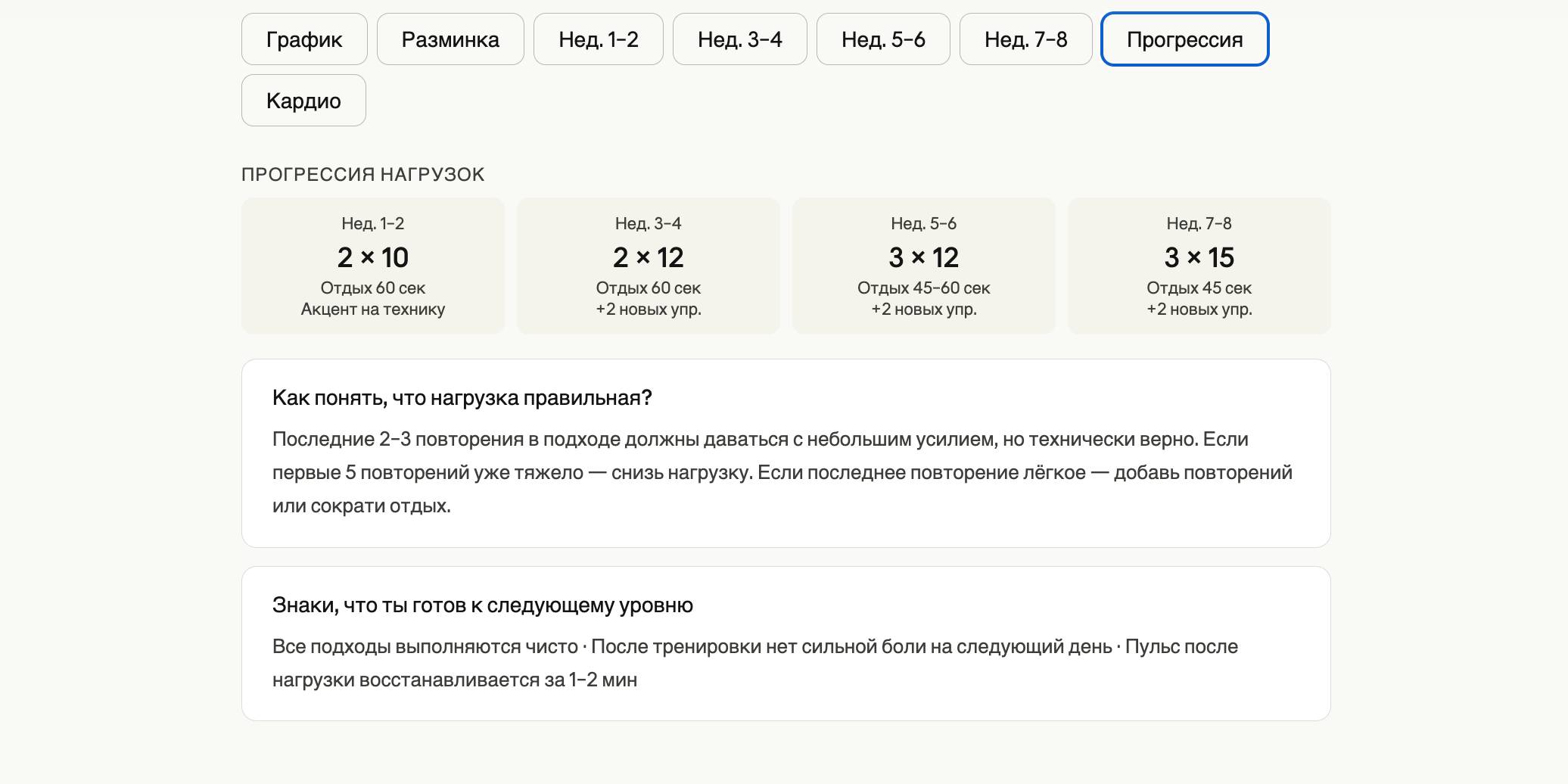Click heading Знаки, что ты готов к следующему уровню
Image resolution: width=1568 pixels, height=784 pixels.
(482, 605)
